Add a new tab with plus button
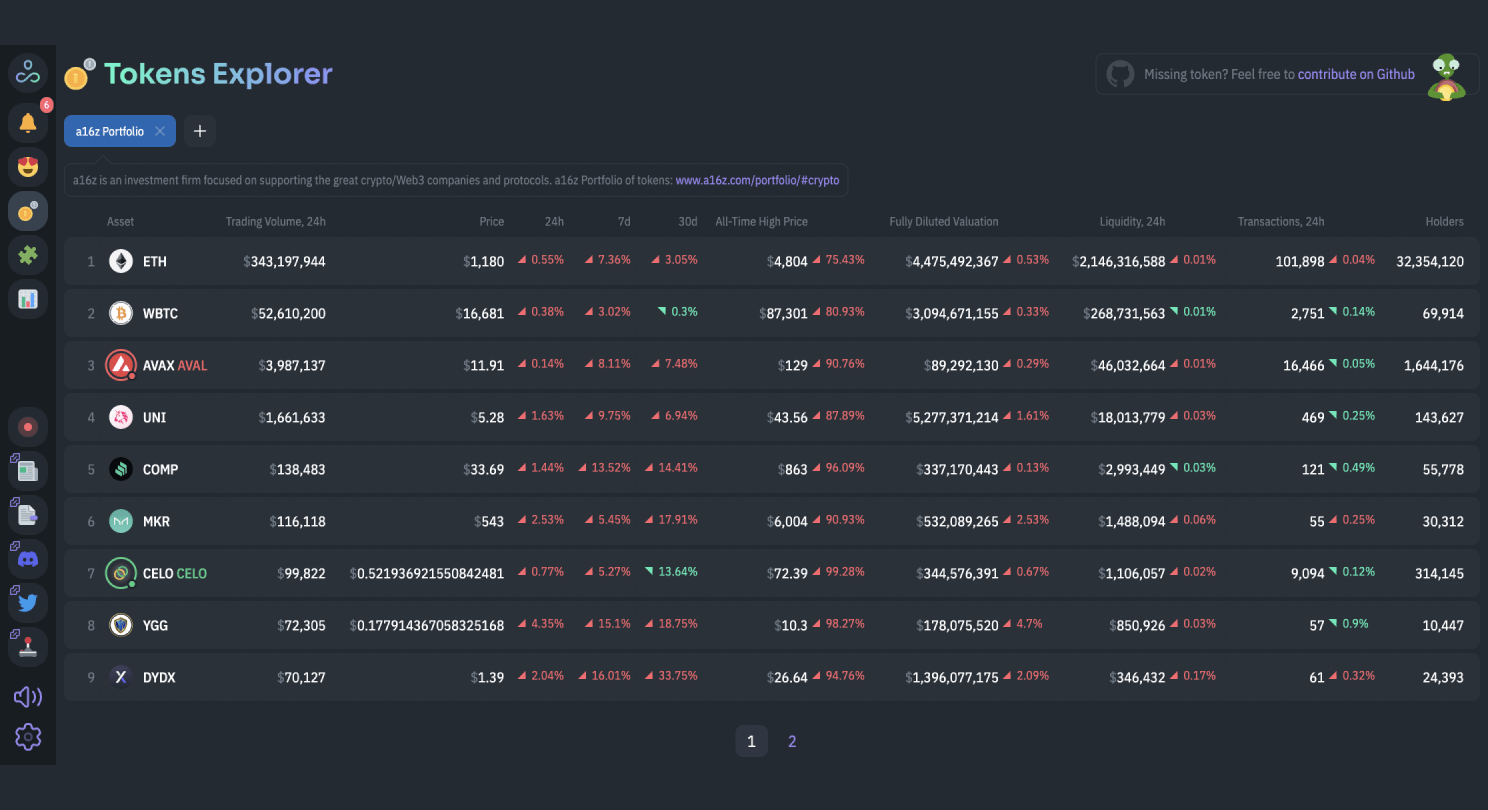Image resolution: width=1488 pixels, height=810 pixels. coord(200,131)
